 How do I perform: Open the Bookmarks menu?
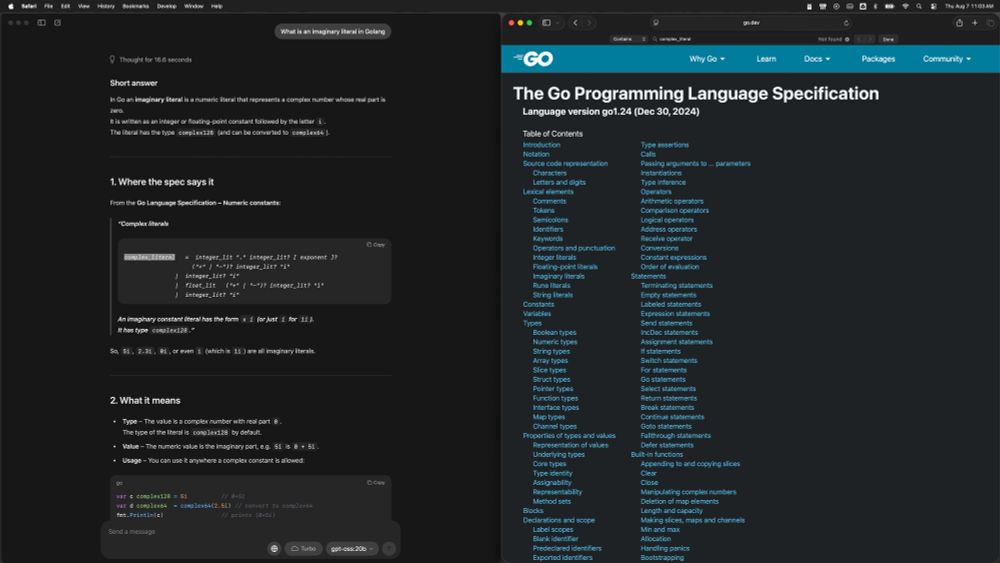point(135,6)
